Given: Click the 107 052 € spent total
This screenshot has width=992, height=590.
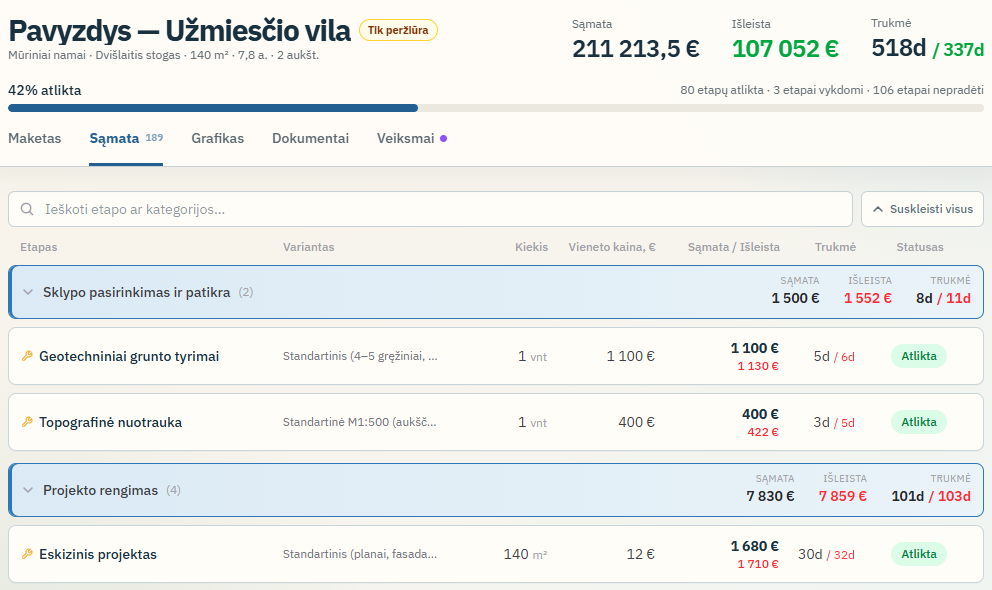Looking at the screenshot, I should point(785,49).
